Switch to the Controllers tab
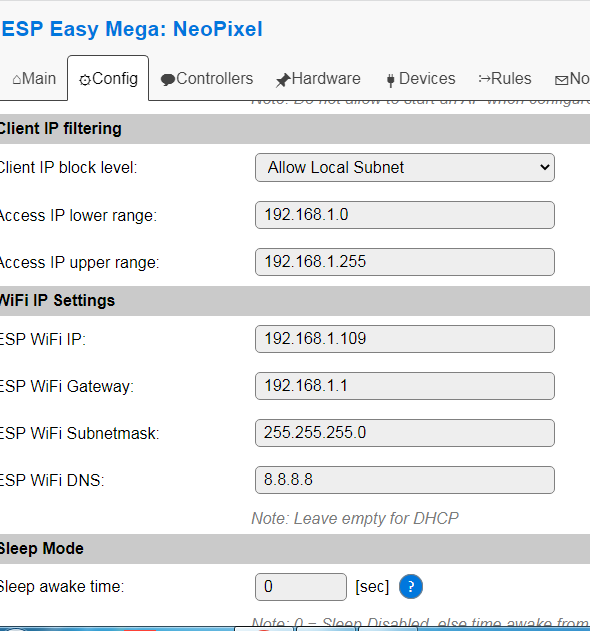590x631 pixels. [207, 78]
